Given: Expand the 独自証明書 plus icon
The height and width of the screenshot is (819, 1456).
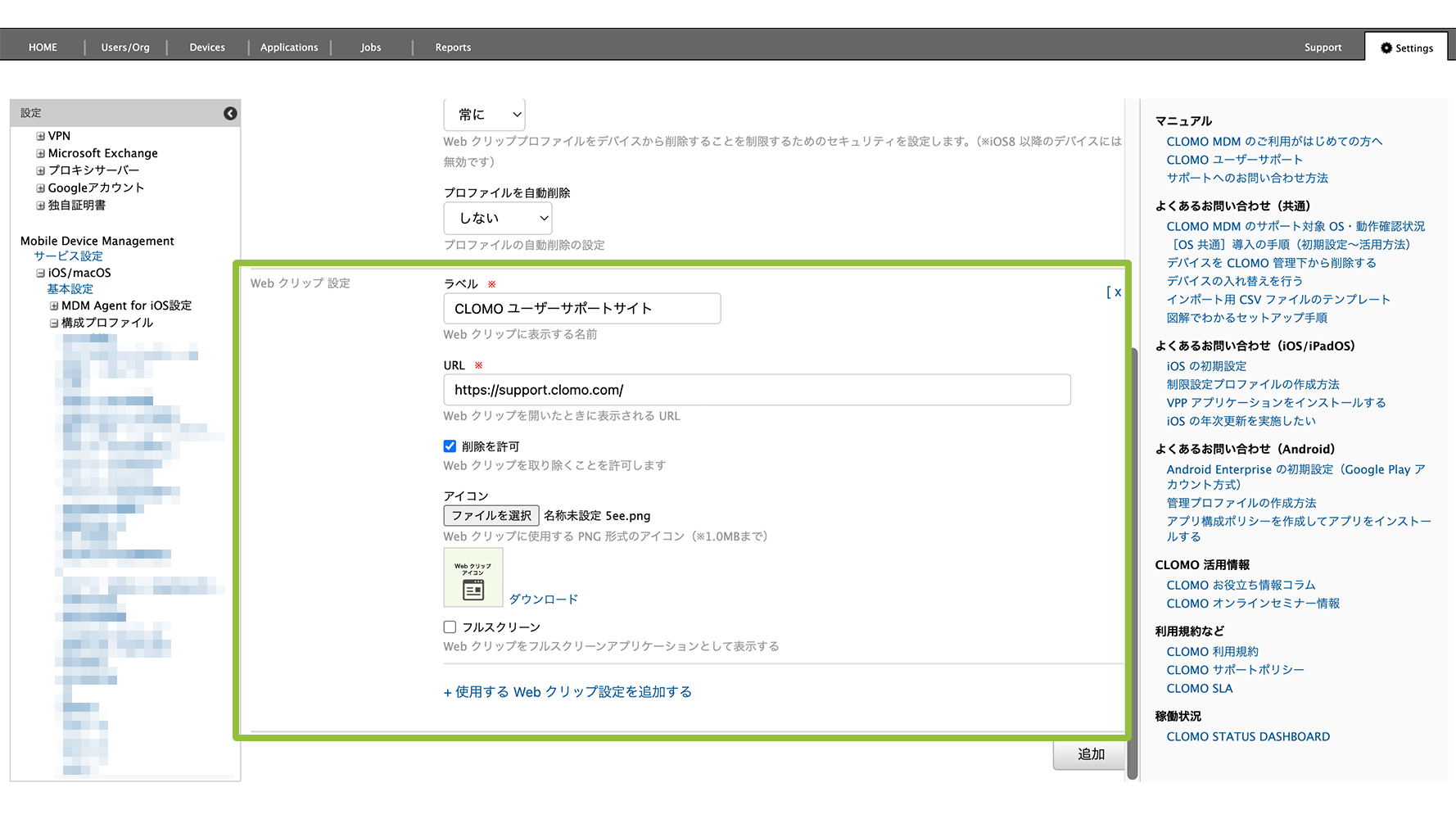Looking at the screenshot, I should [40, 206].
